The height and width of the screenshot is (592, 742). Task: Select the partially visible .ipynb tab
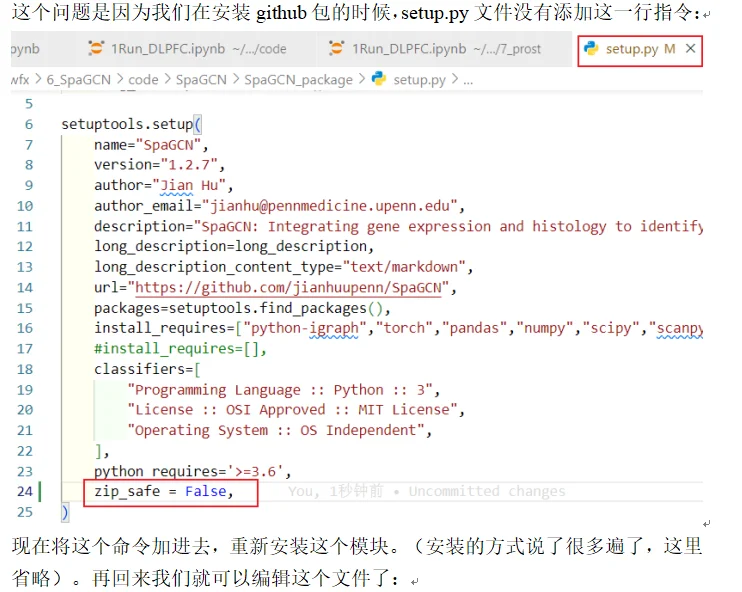[x=26, y=49]
